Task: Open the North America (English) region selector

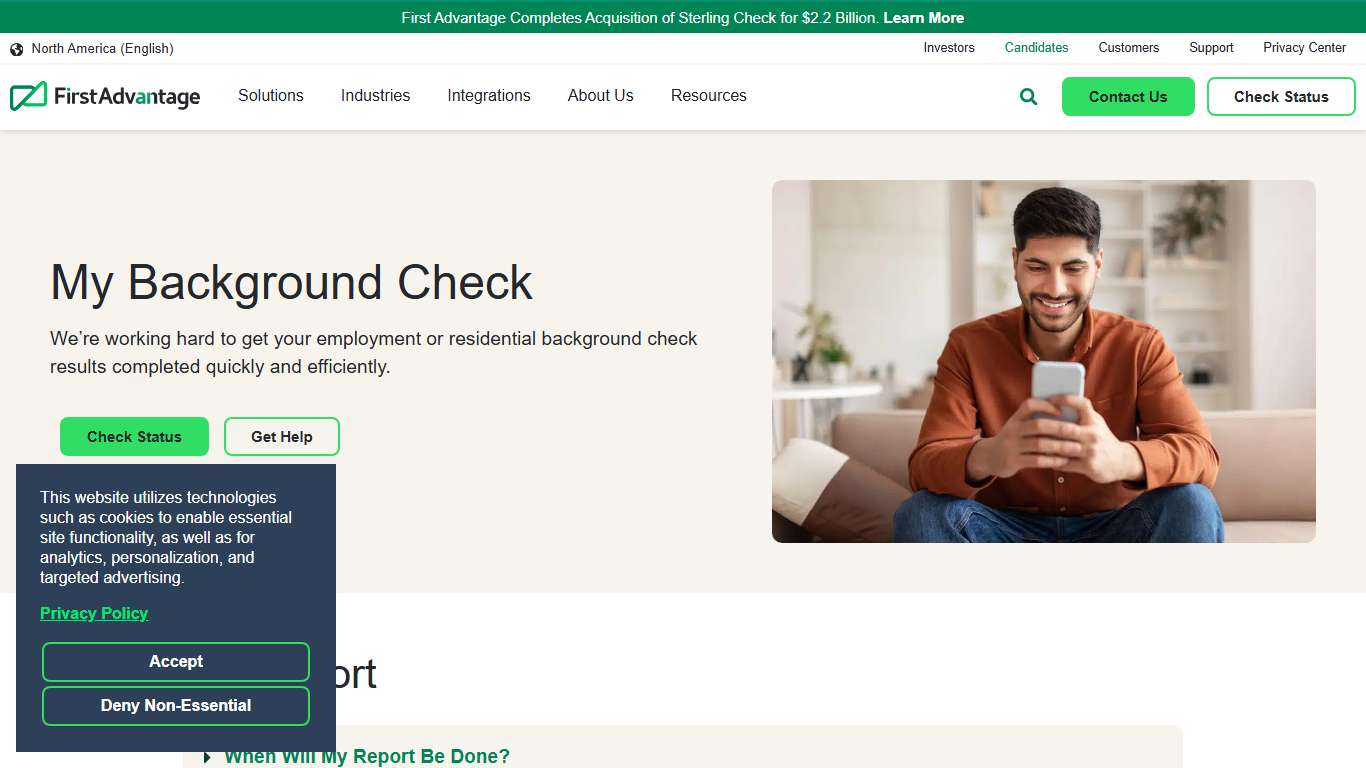Action: click(103, 48)
